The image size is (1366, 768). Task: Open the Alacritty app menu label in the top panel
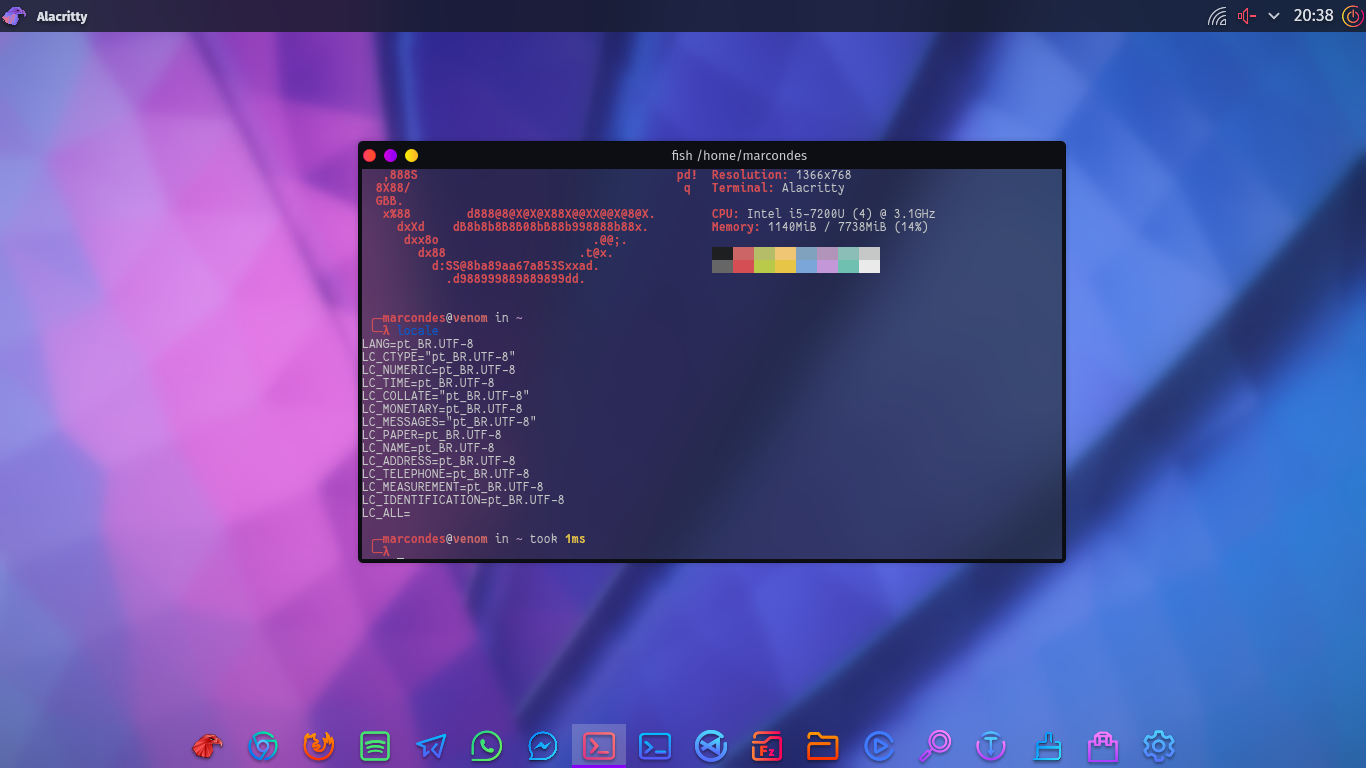62,16
